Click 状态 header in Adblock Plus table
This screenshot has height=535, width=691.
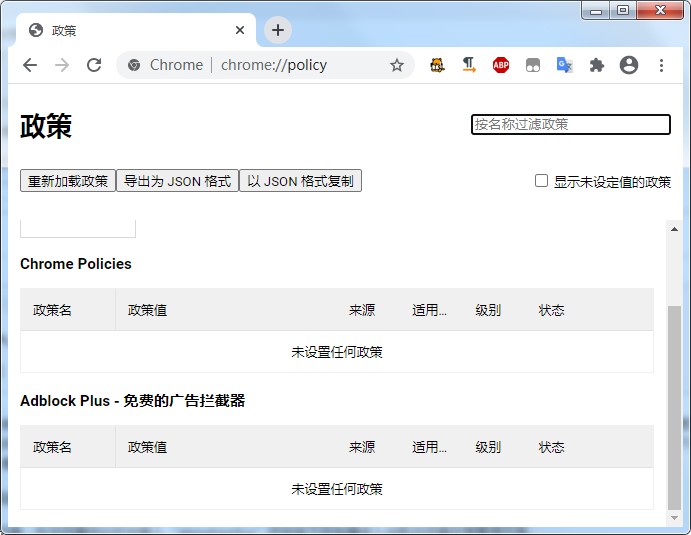(551, 447)
